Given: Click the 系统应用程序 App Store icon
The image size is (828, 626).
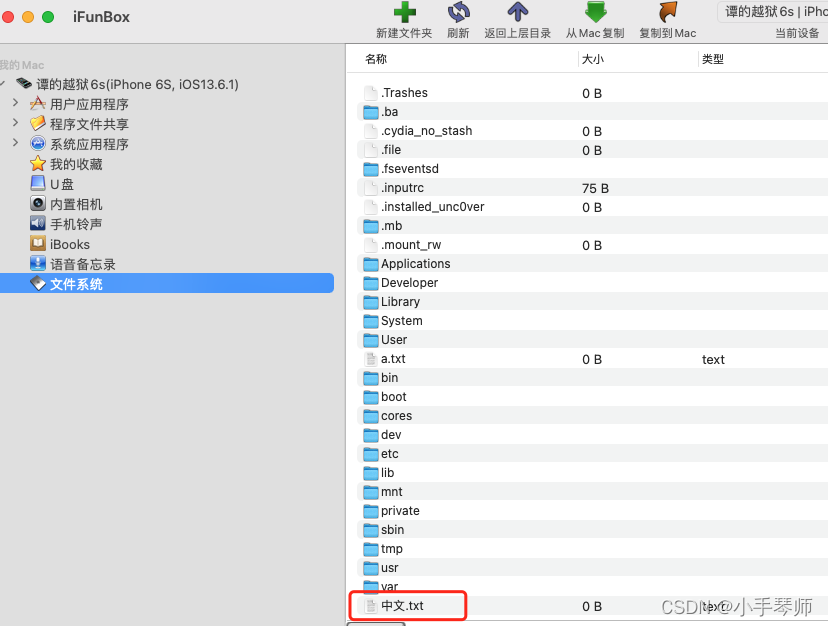Looking at the screenshot, I should click(37, 143).
